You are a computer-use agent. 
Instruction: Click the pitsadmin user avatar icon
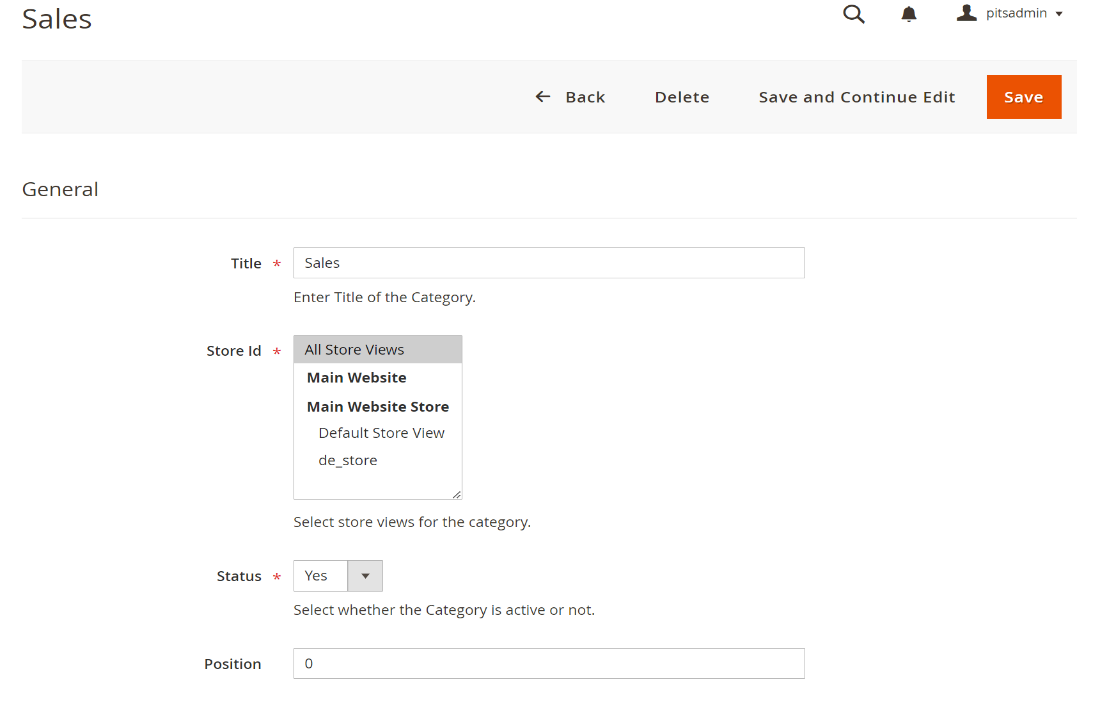coord(966,13)
